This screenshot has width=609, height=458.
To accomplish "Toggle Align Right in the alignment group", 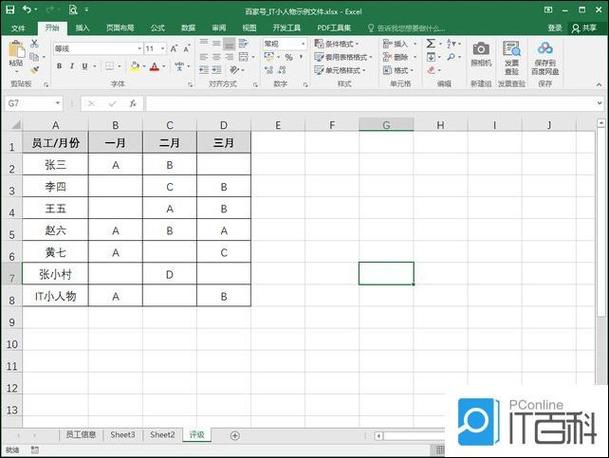I will (229, 57).
